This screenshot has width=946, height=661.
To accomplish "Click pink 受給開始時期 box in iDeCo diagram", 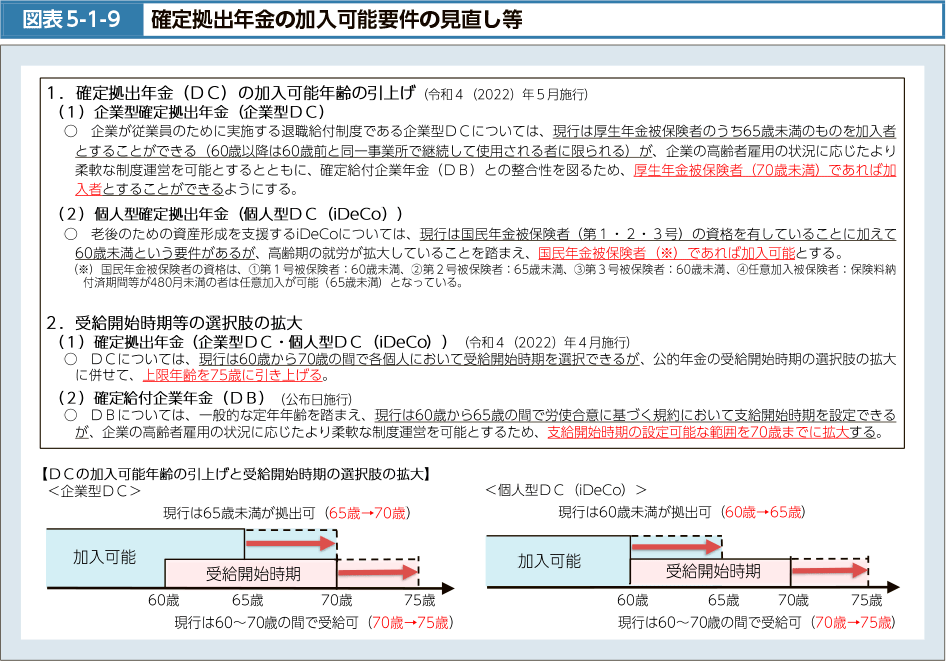I will coord(712,572).
